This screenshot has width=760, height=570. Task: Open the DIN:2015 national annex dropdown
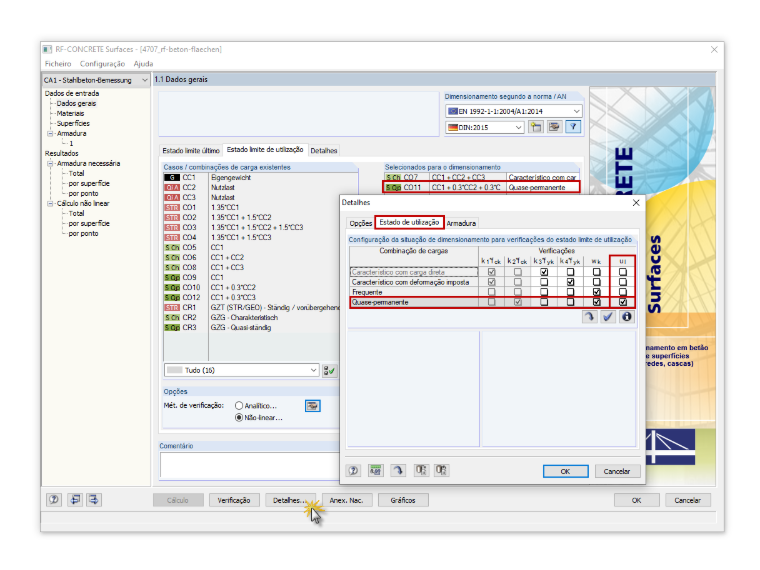pos(518,127)
